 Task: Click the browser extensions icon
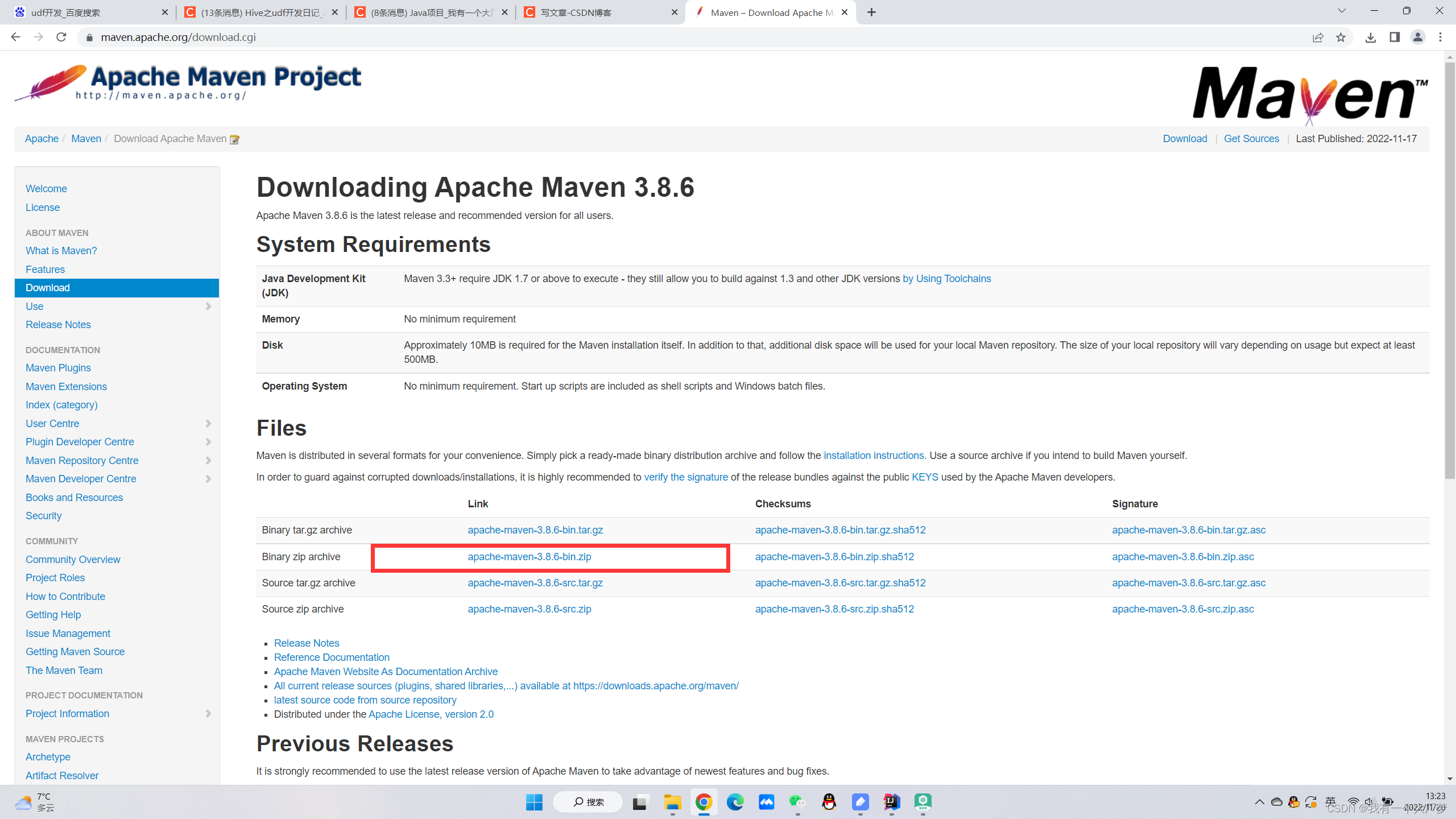[x=1394, y=37]
